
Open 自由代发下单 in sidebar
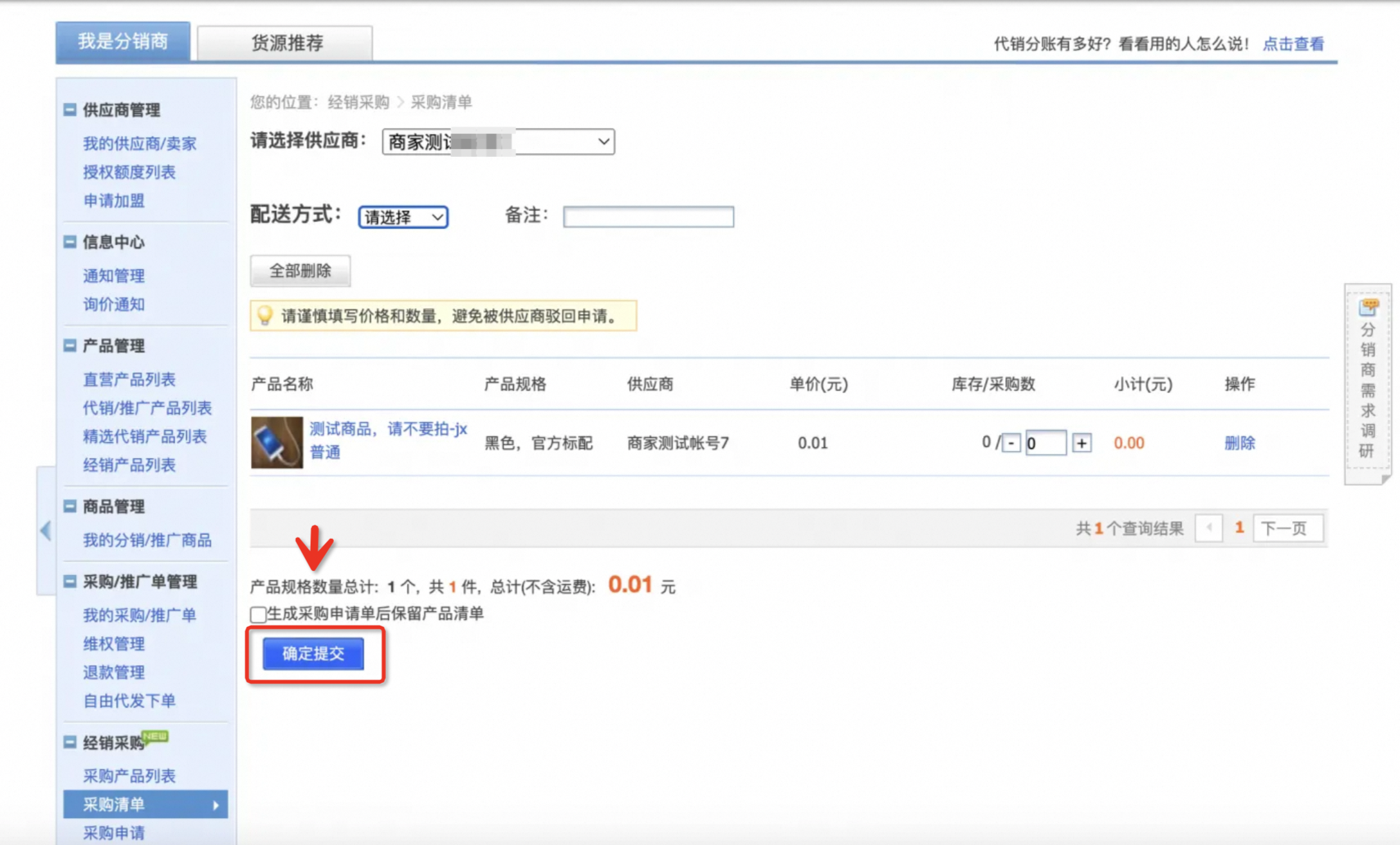tap(129, 701)
